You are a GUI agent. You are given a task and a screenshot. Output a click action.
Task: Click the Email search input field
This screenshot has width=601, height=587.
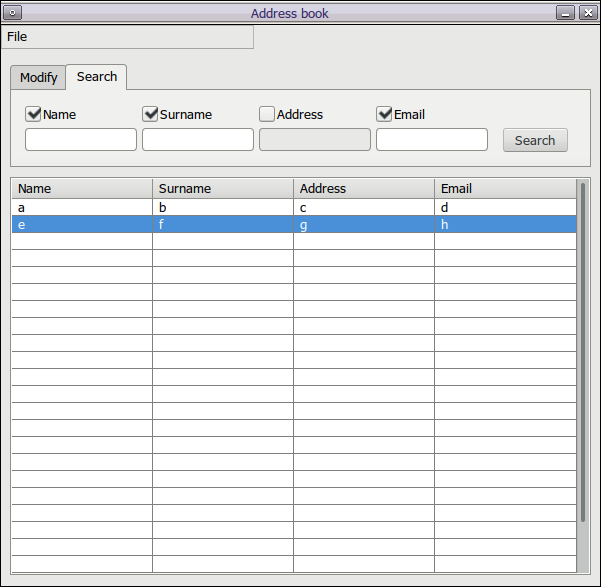432,140
